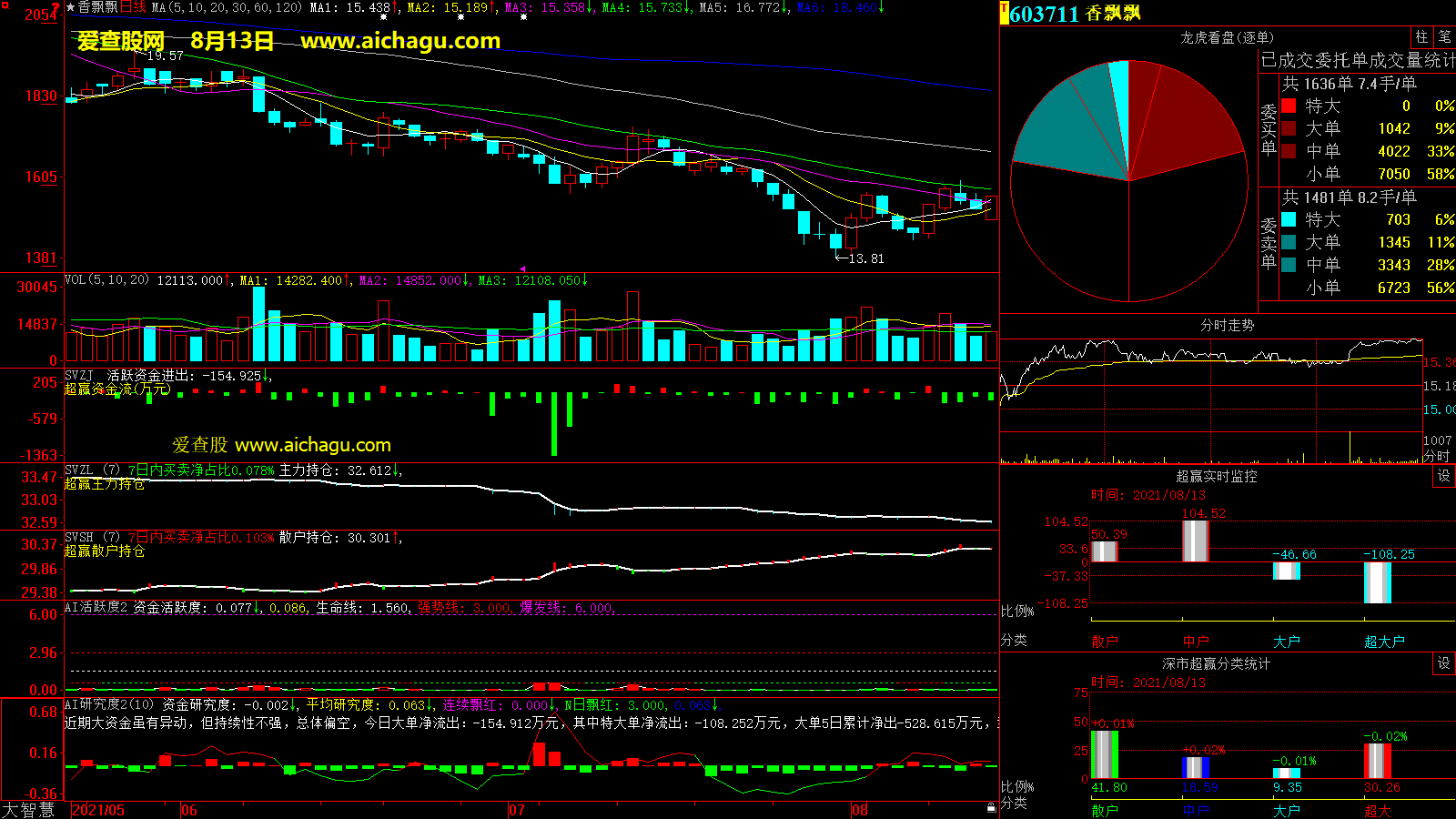Click the lock icon at bottom of chart
Screen dimensions: 1456x819
(991, 807)
